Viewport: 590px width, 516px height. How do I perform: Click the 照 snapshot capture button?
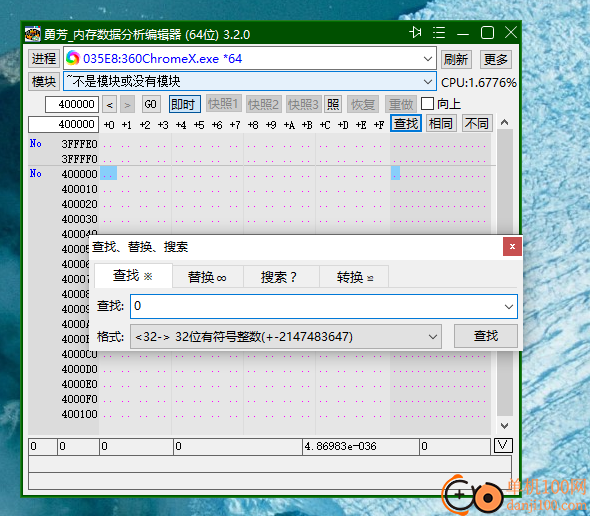point(333,104)
